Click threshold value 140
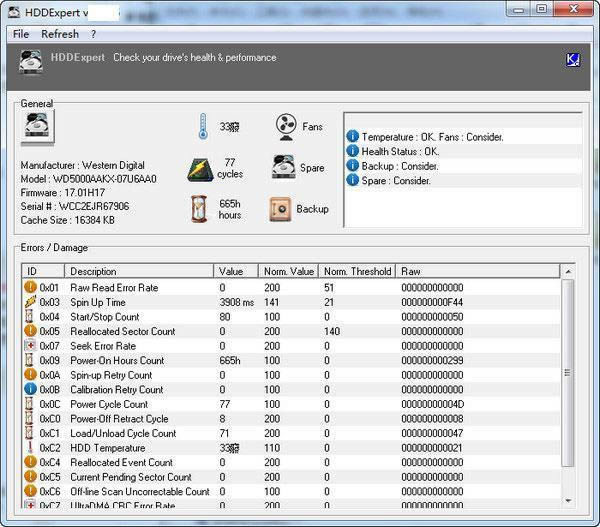Screen dimensions: 600x527 tap(332, 331)
